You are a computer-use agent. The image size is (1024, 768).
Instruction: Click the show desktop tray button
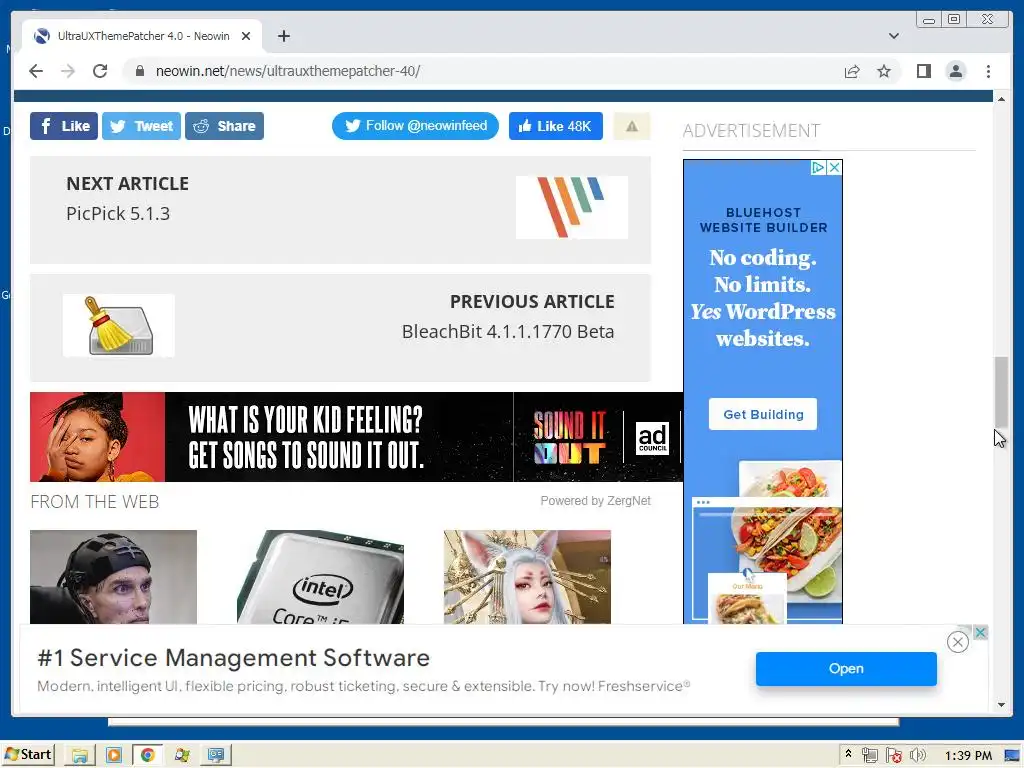(x=1012, y=756)
